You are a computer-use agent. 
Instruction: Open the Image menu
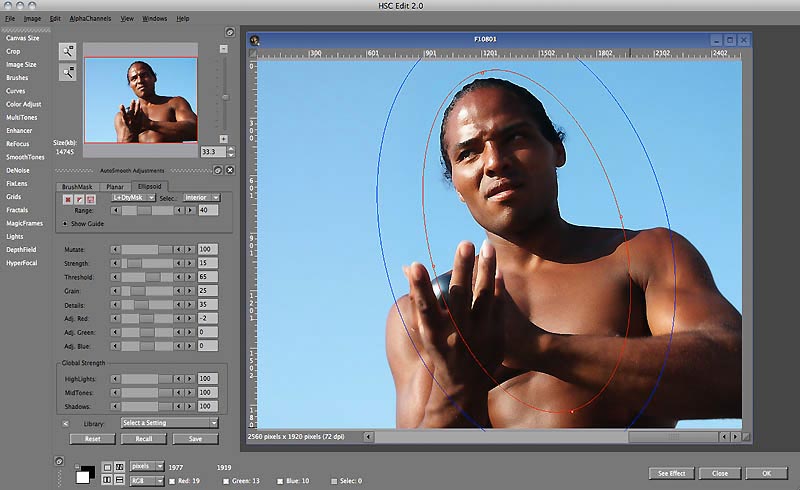[x=32, y=18]
